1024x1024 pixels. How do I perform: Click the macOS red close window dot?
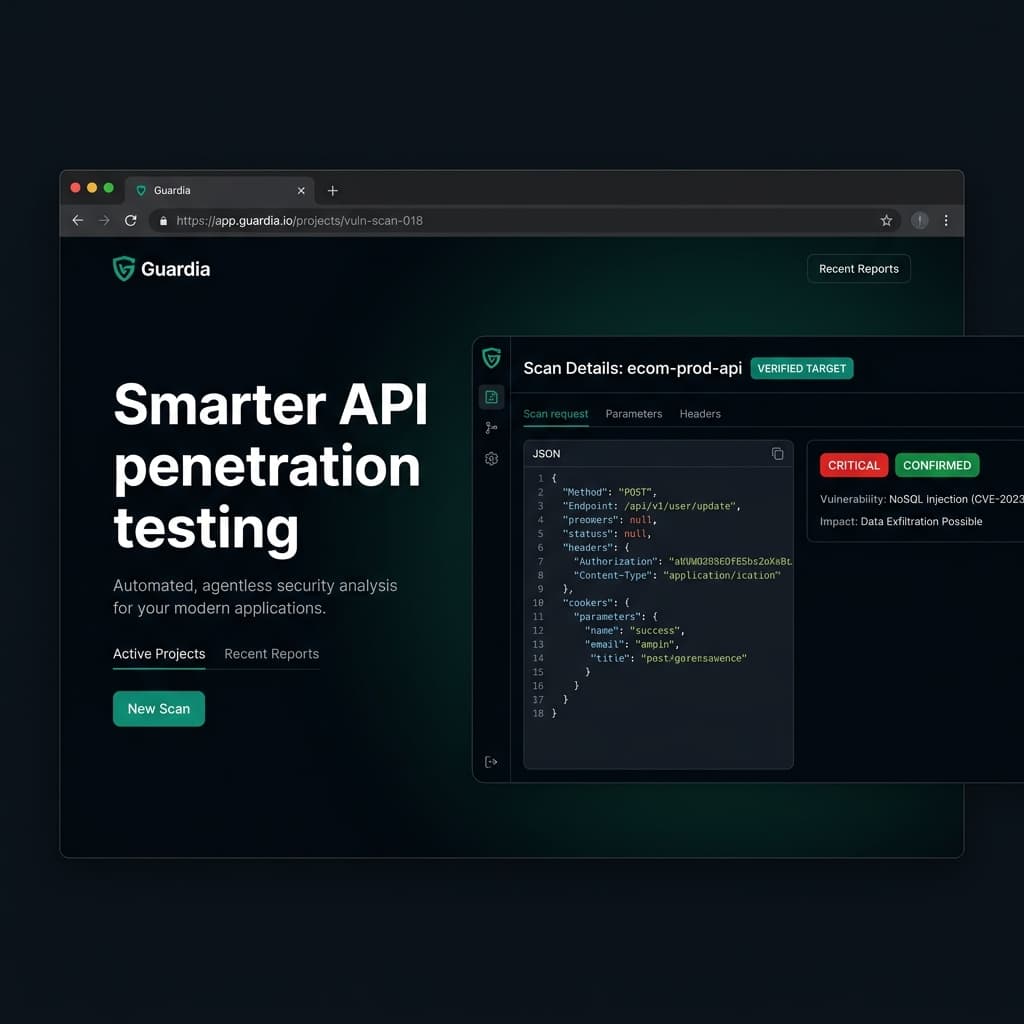point(75,188)
